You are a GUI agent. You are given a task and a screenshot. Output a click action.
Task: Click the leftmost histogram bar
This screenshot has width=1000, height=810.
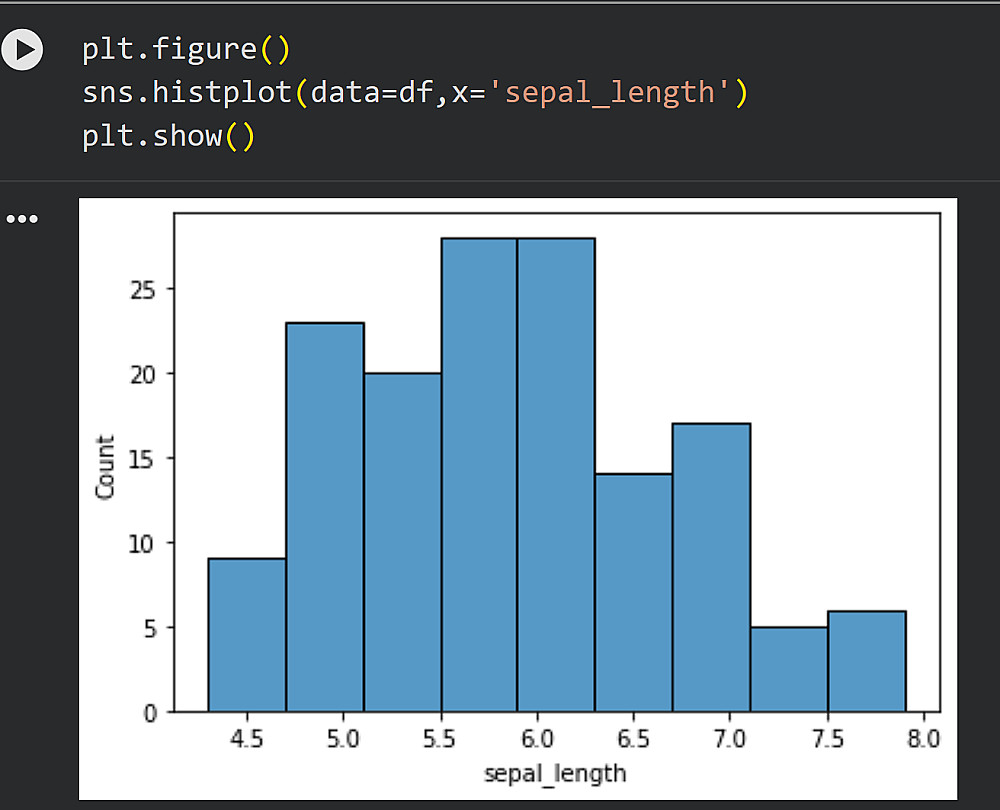pos(247,635)
